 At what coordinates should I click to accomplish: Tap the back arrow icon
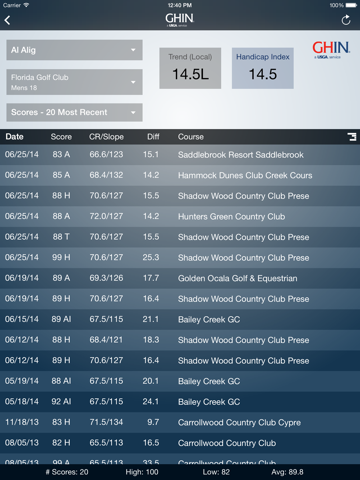7,20
